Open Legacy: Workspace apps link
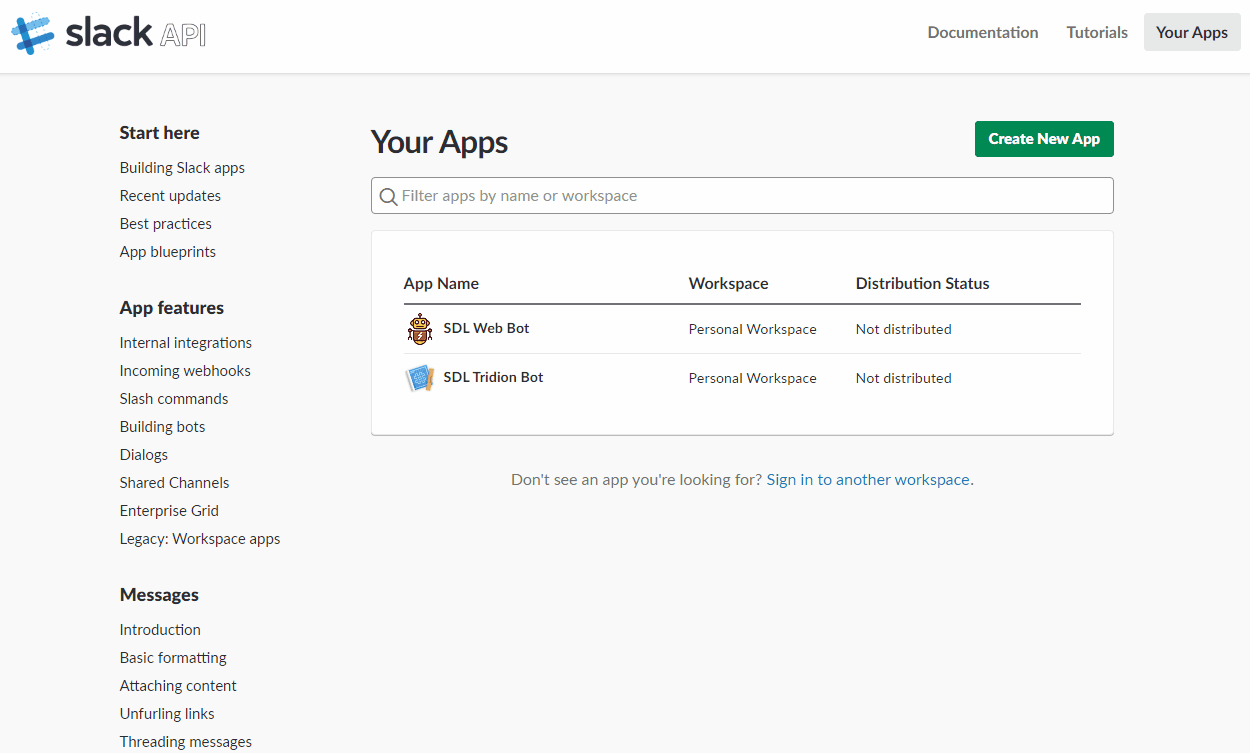This screenshot has width=1250, height=753. point(200,539)
